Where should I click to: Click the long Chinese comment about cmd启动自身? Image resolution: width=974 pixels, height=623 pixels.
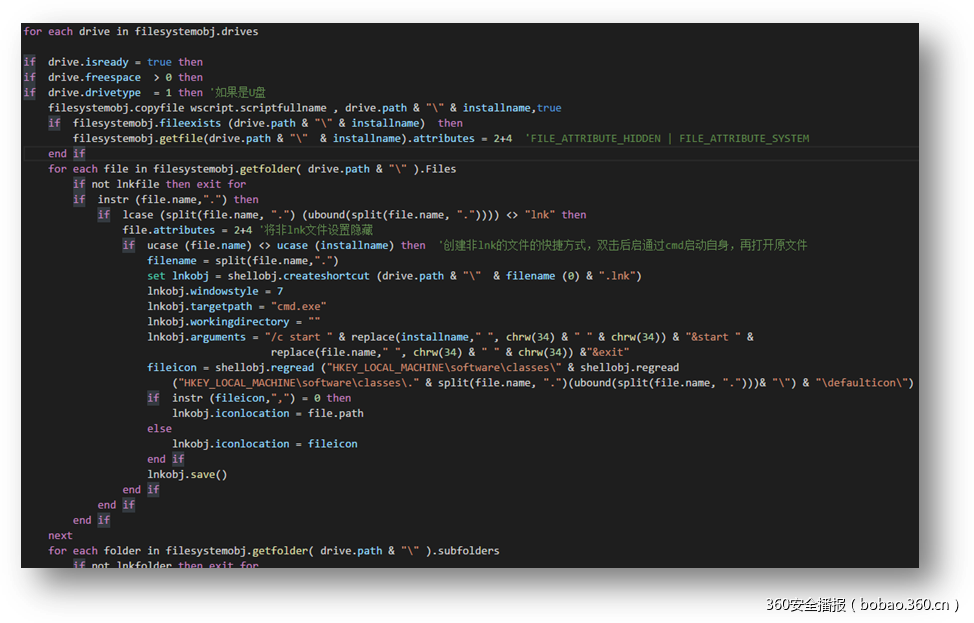pyautogui.click(x=623, y=245)
